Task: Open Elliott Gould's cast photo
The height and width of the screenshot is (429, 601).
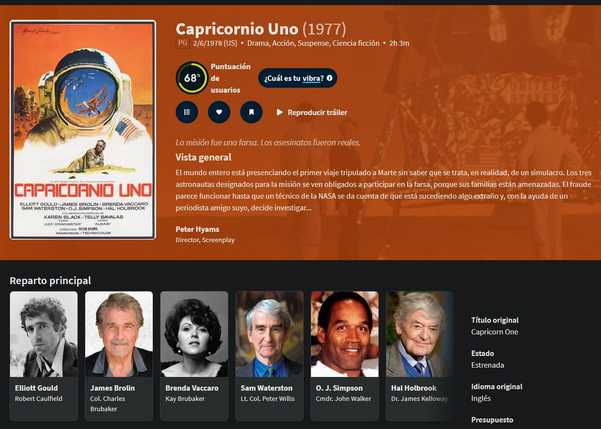Action: click(44, 334)
